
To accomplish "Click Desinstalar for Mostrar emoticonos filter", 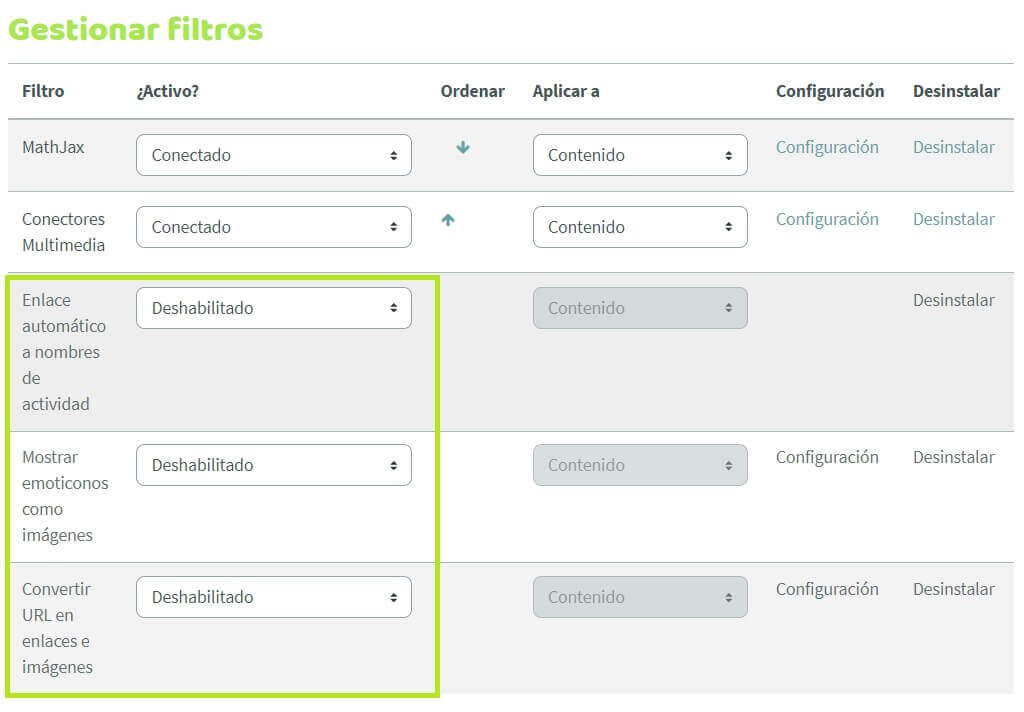I will pos(953,457).
